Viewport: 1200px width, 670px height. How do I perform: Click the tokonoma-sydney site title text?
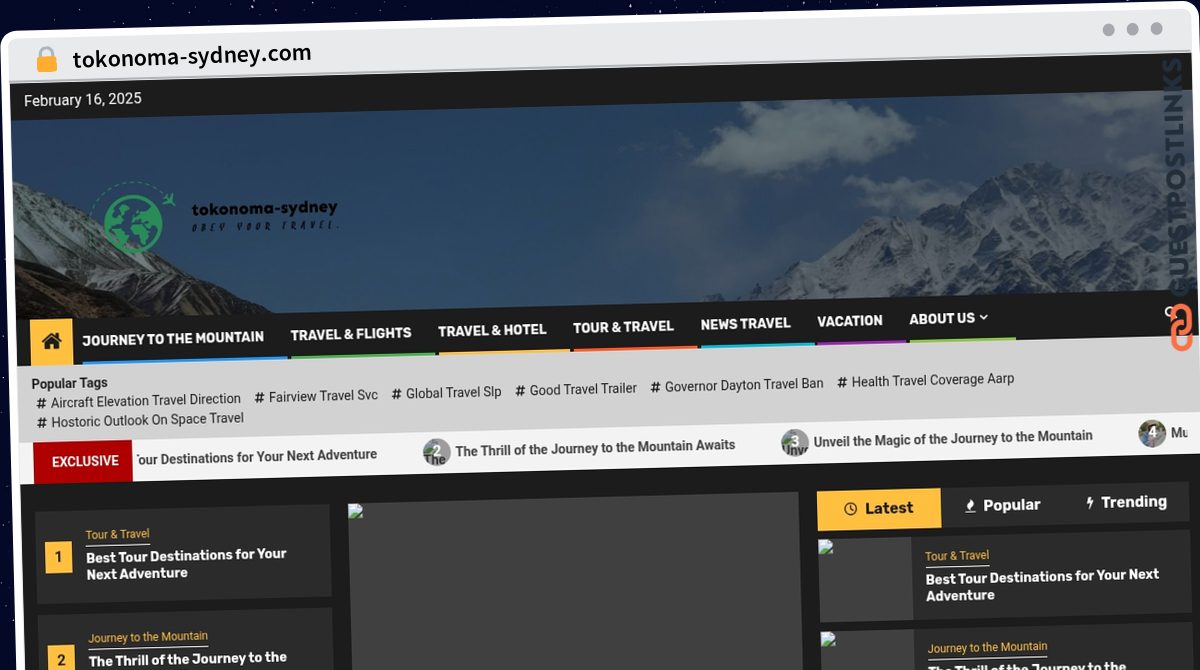[x=264, y=209]
